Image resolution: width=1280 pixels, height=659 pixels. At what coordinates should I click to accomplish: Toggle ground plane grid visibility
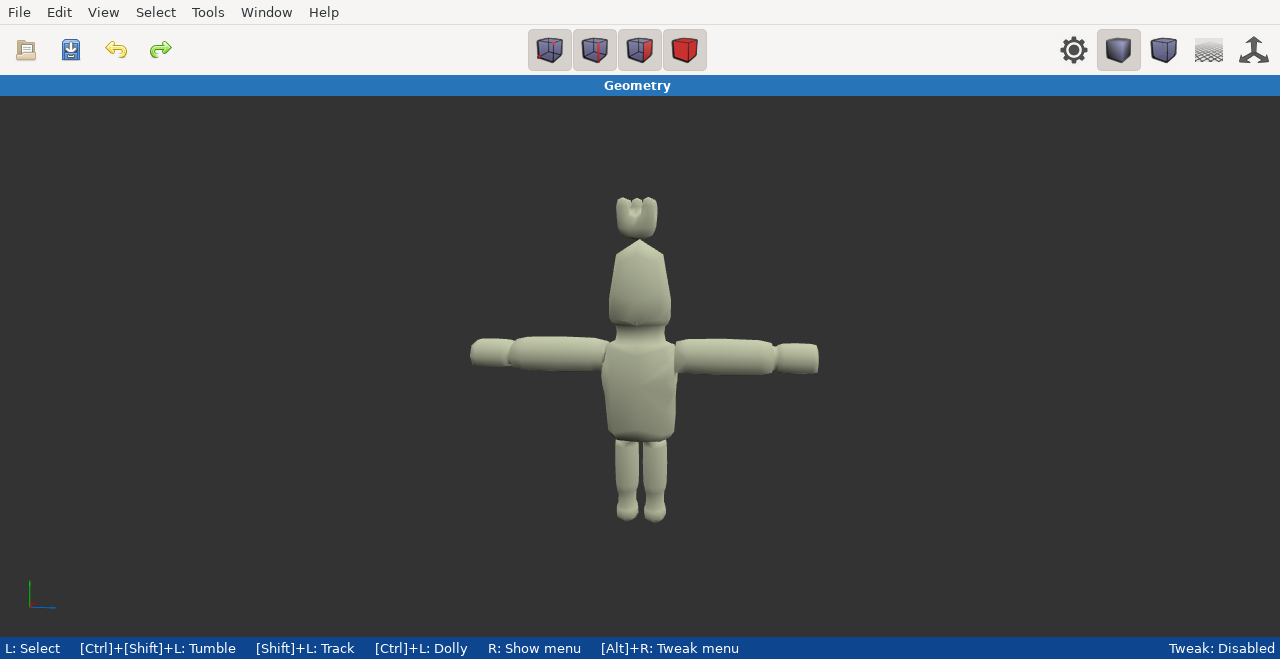[1209, 50]
